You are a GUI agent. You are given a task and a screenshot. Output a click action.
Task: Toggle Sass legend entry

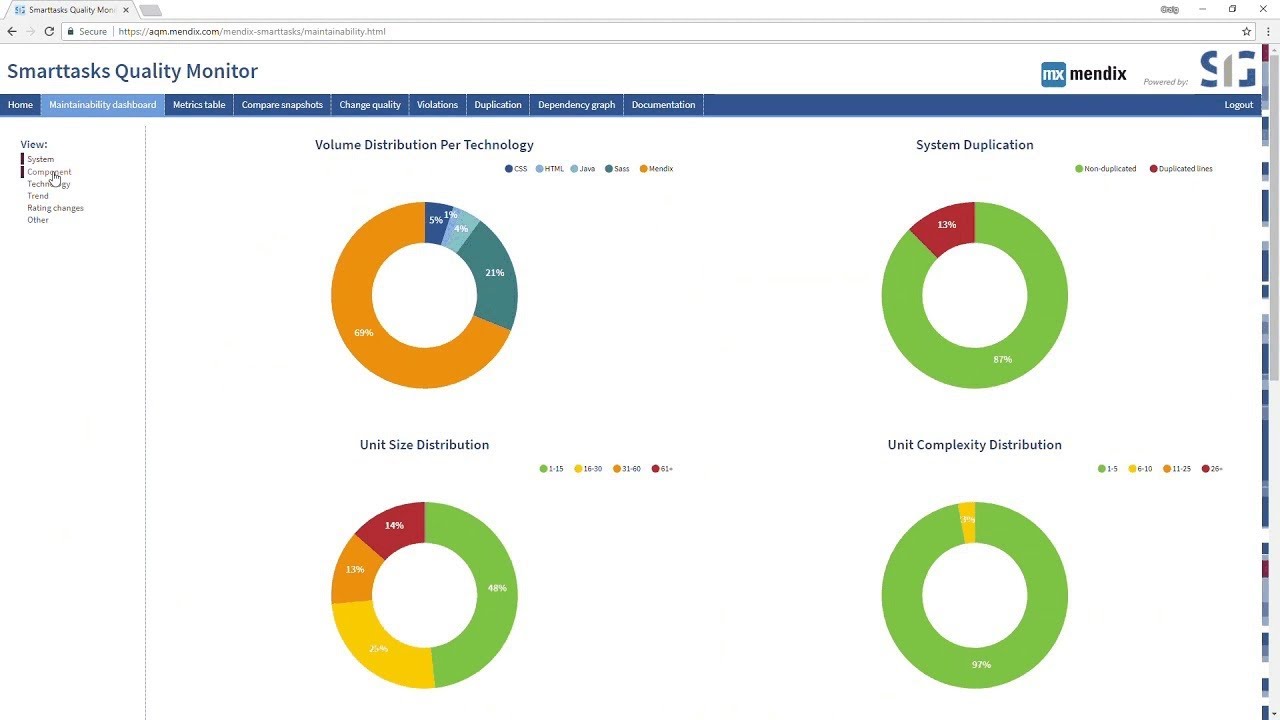point(617,169)
